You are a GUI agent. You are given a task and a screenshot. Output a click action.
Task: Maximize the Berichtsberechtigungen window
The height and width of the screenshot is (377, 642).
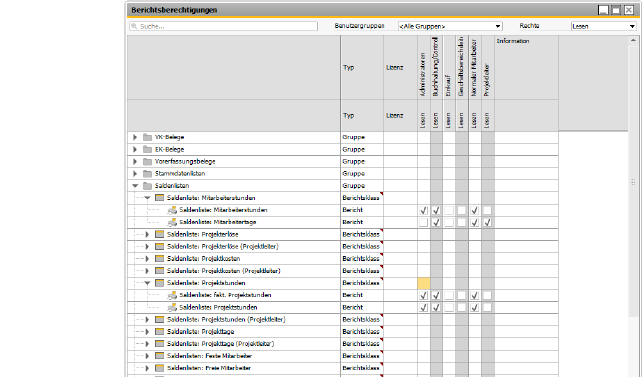pos(616,10)
